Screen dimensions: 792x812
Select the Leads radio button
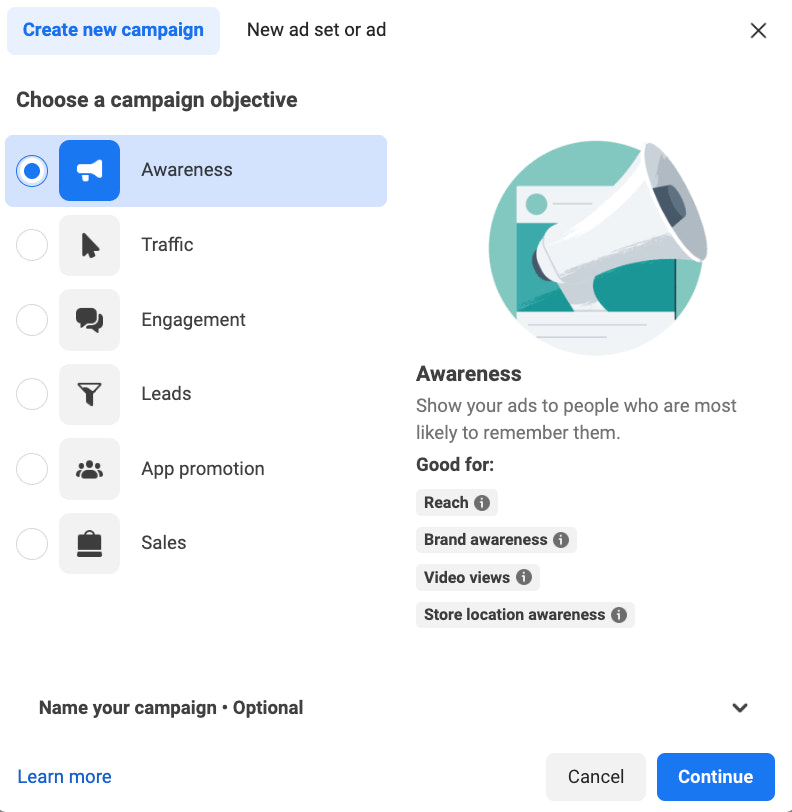pyautogui.click(x=32, y=394)
